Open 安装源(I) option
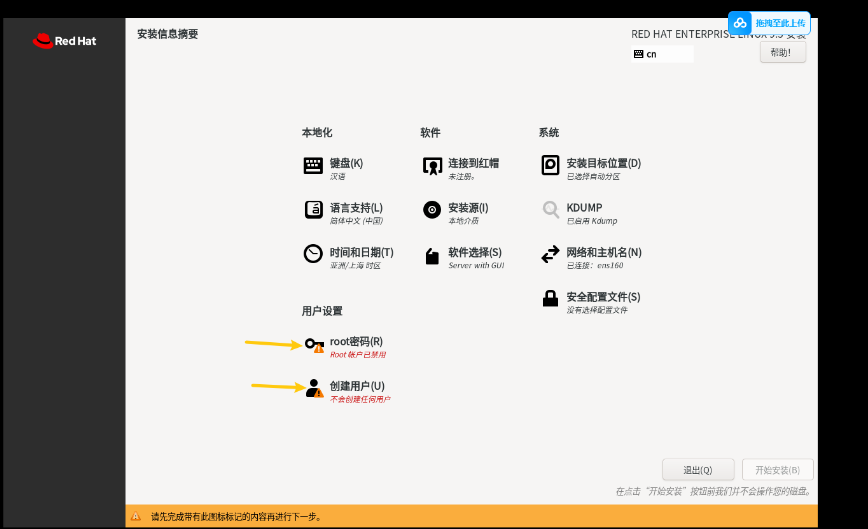This screenshot has height=529, width=868. (468, 208)
